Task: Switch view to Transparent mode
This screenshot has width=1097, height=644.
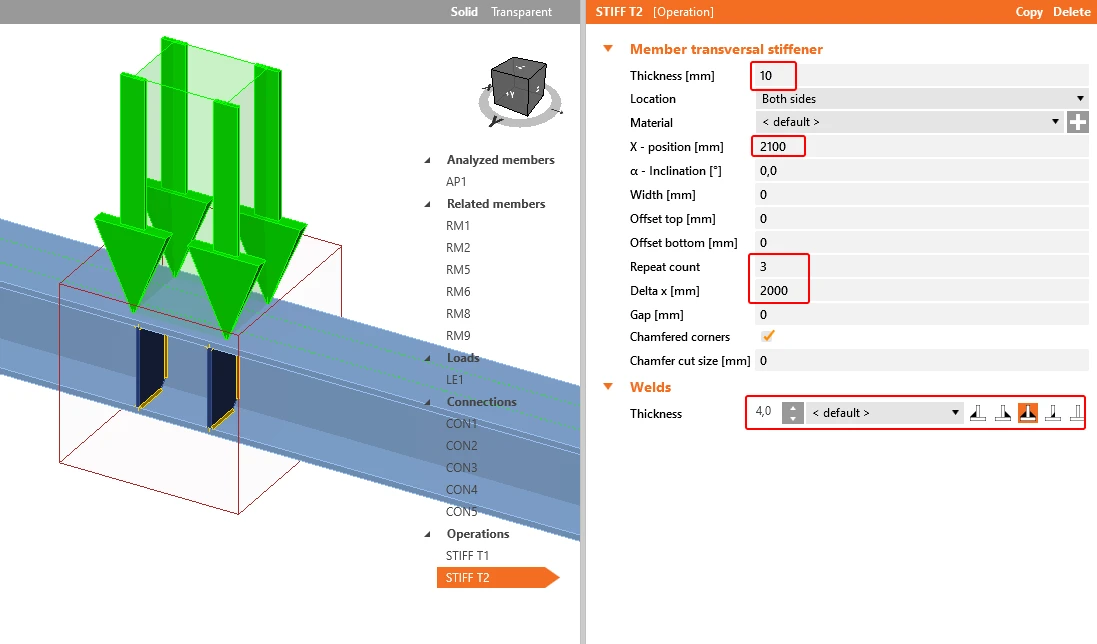Action: point(521,12)
